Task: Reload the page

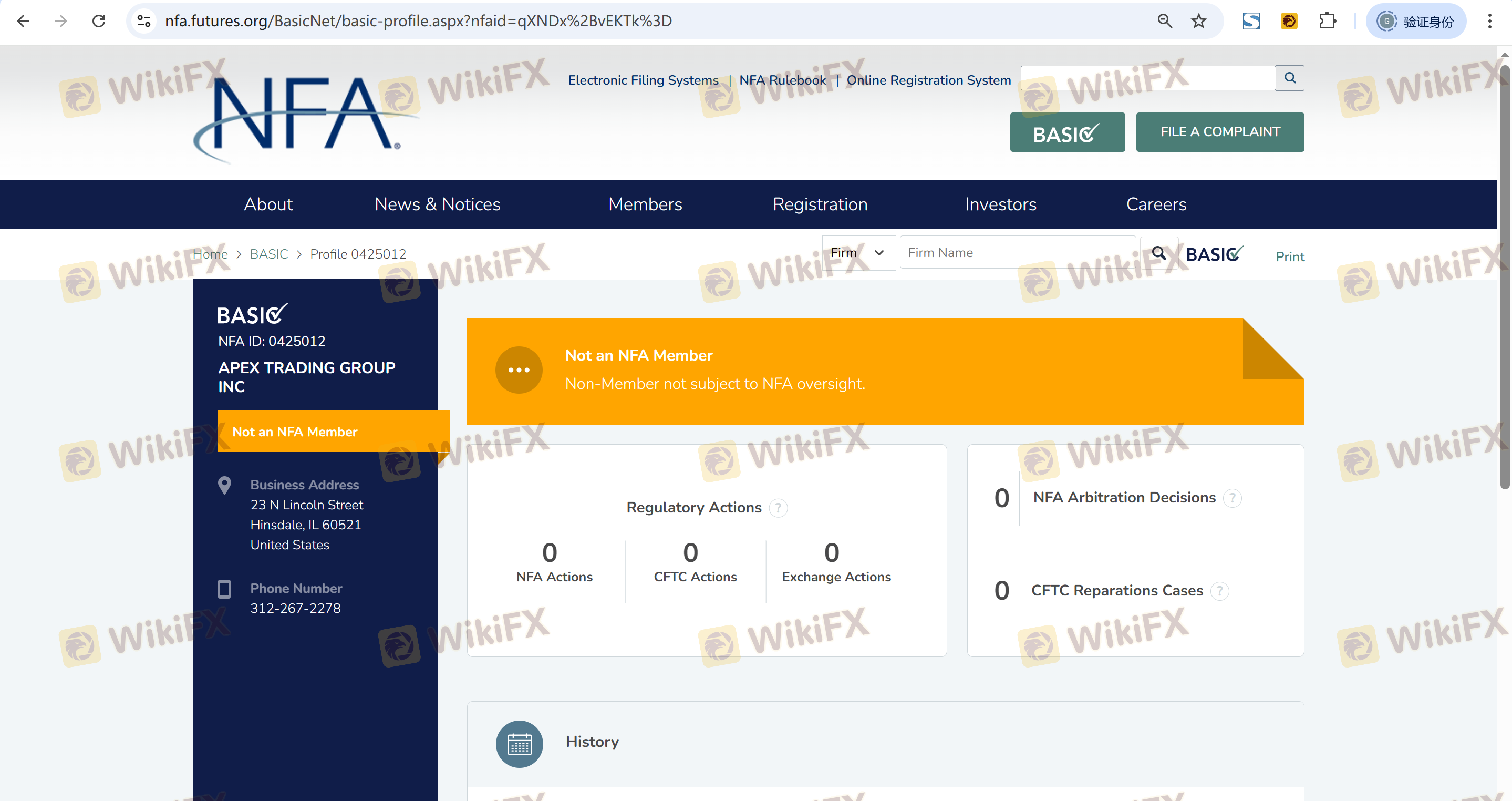Action: pos(99,21)
